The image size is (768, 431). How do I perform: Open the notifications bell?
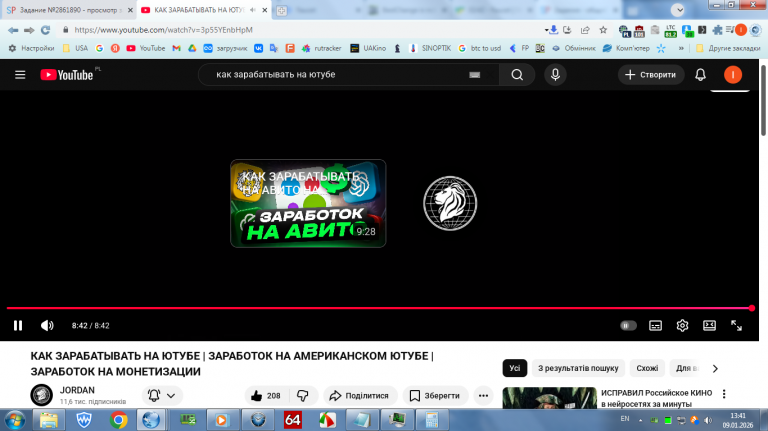tap(700, 75)
